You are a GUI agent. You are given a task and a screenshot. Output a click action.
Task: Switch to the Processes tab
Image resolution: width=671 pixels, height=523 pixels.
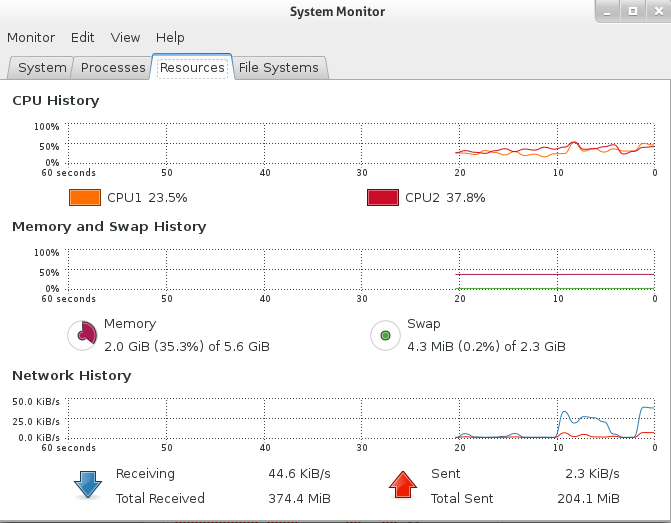[x=113, y=68]
